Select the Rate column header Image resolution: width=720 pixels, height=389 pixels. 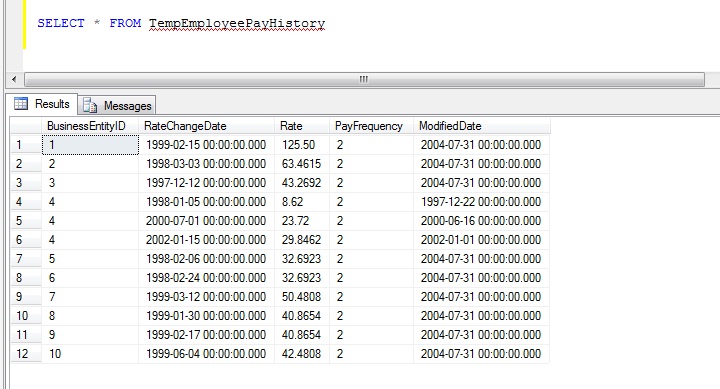[302, 126]
